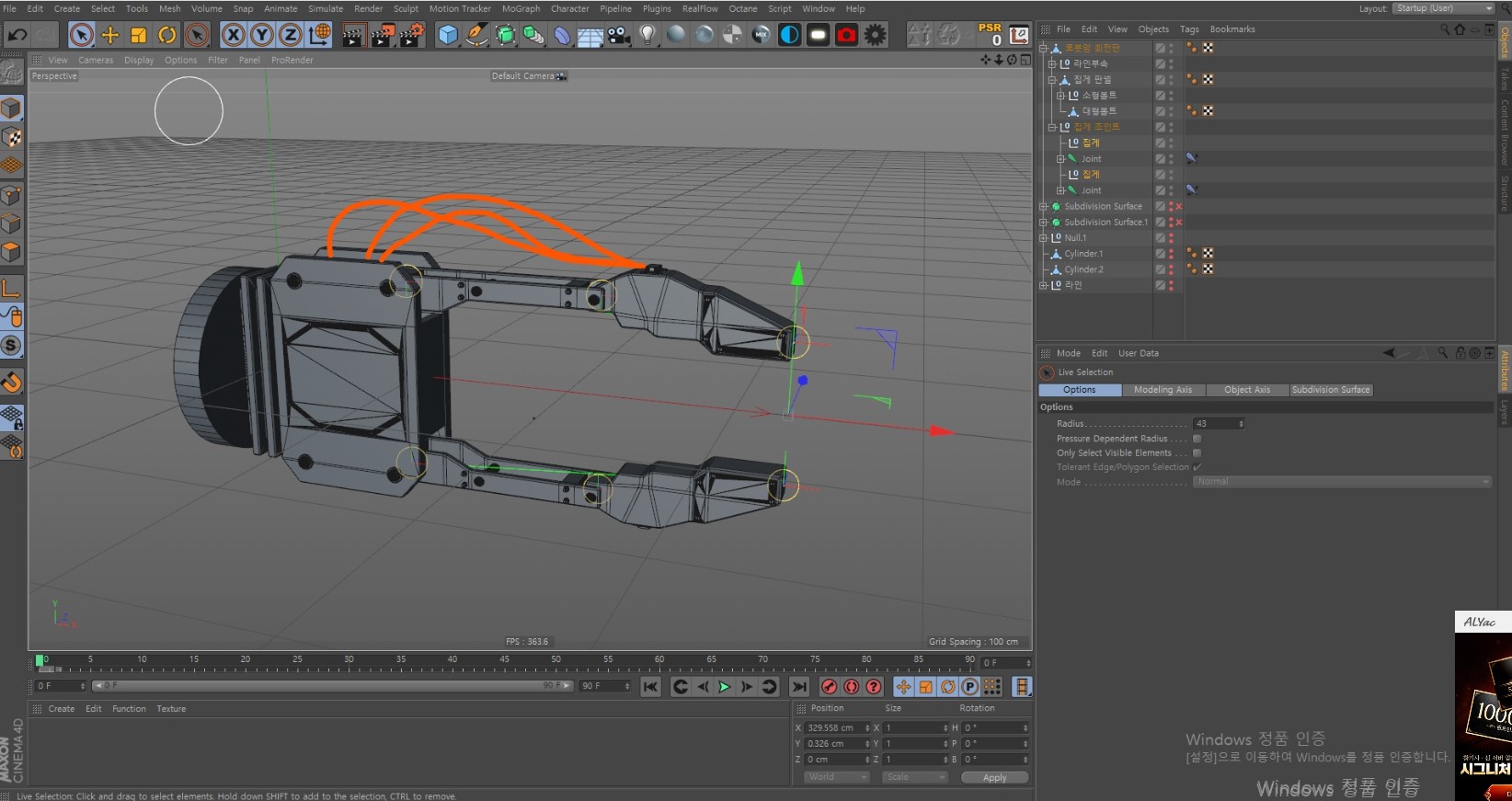This screenshot has width=1512, height=801.
Task: Open the MoGraph menu
Action: coord(521,8)
